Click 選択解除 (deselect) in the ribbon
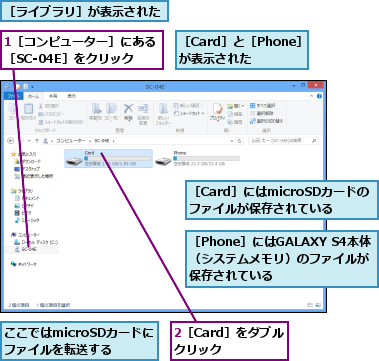Image resolution: width=379 pixels, height=361 pixels. [x=262, y=113]
